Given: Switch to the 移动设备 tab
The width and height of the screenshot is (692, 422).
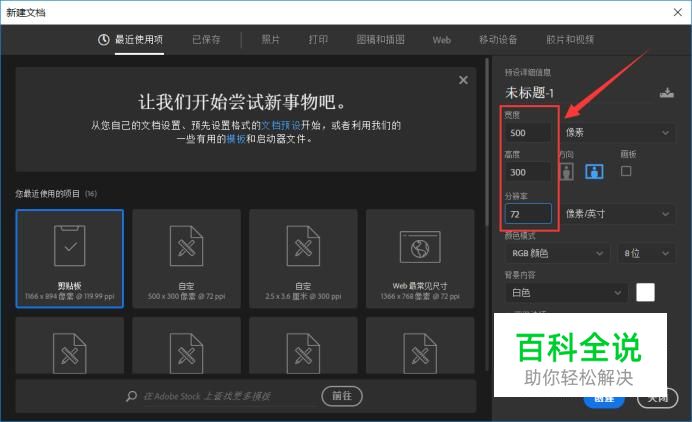Looking at the screenshot, I should click(498, 40).
